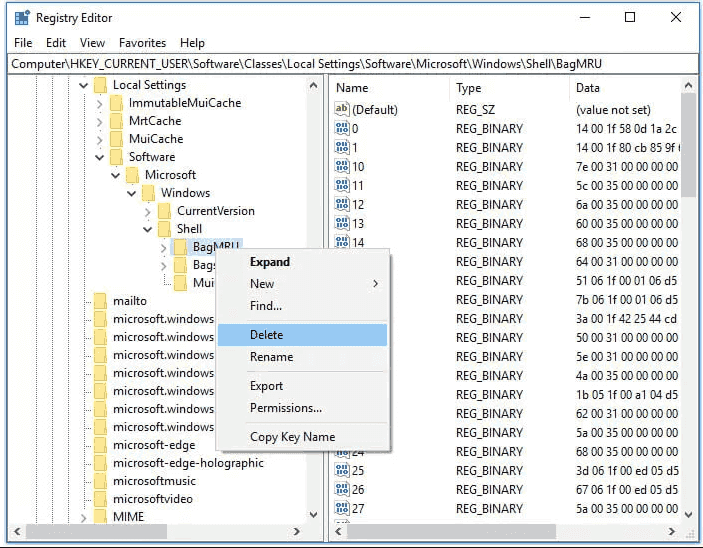Click values pane vertical scrollbar up arrow
The image size is (703, 548).
tap(688, 85)
